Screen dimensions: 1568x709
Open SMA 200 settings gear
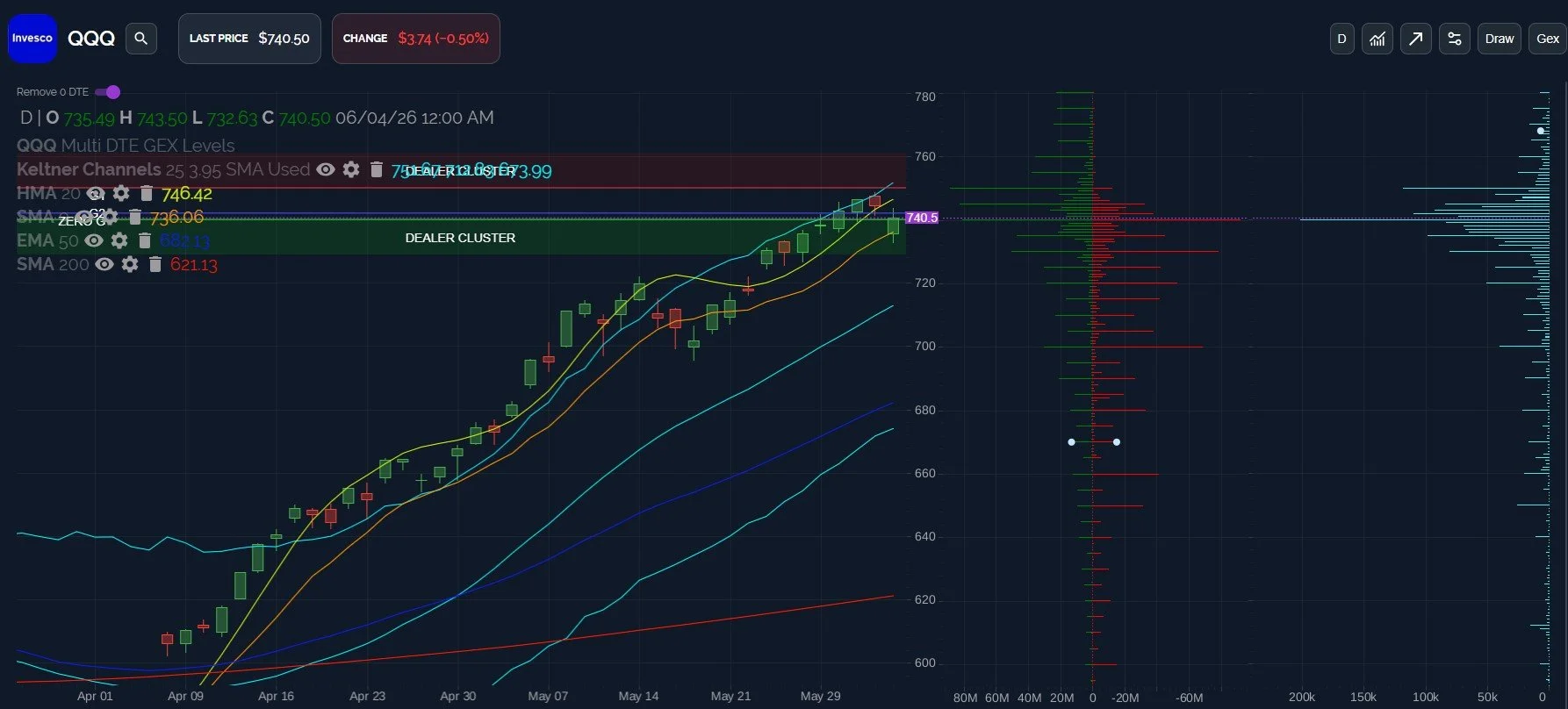130,264
